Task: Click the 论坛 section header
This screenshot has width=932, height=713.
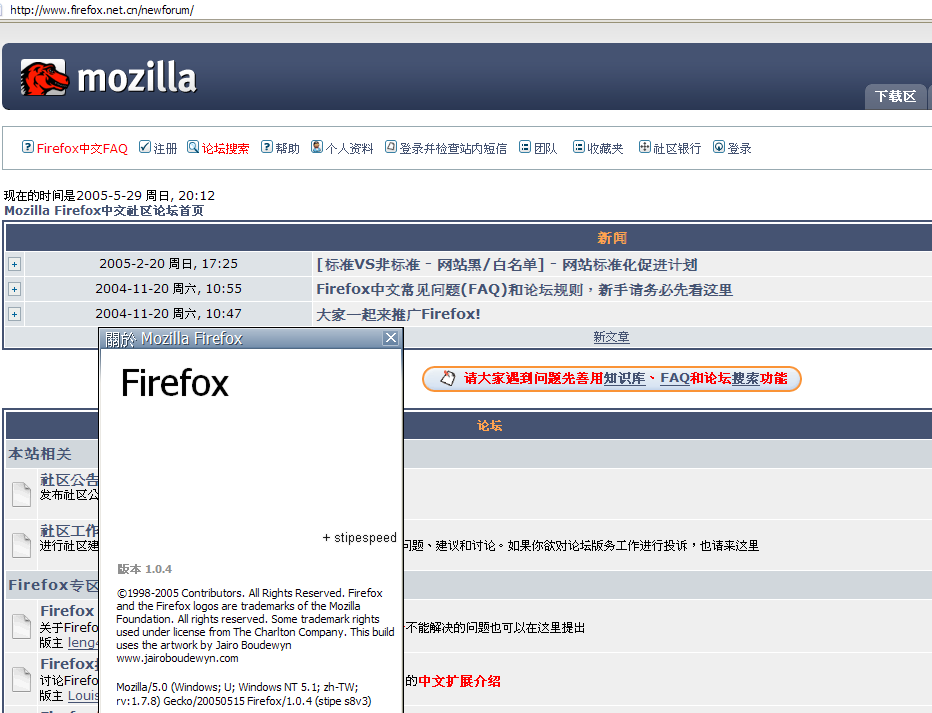Action: (489, 425)
